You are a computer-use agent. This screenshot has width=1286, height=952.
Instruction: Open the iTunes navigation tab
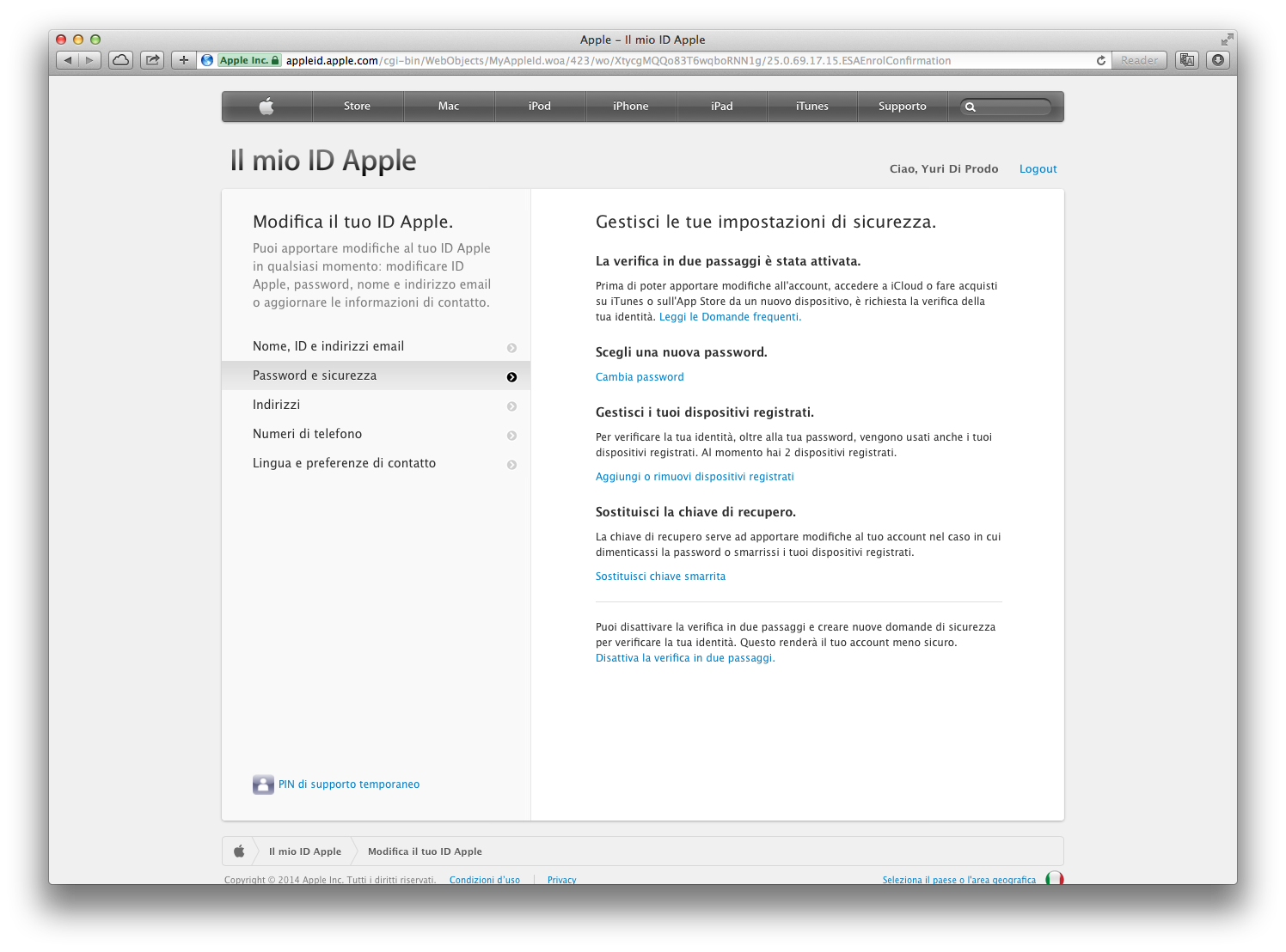click(812, 107)
